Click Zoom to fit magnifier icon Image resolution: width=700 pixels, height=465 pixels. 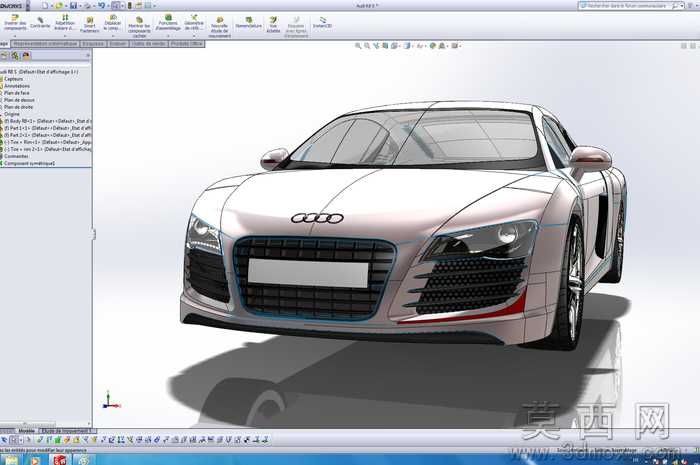pyautogui.click(x=358, y=46)
